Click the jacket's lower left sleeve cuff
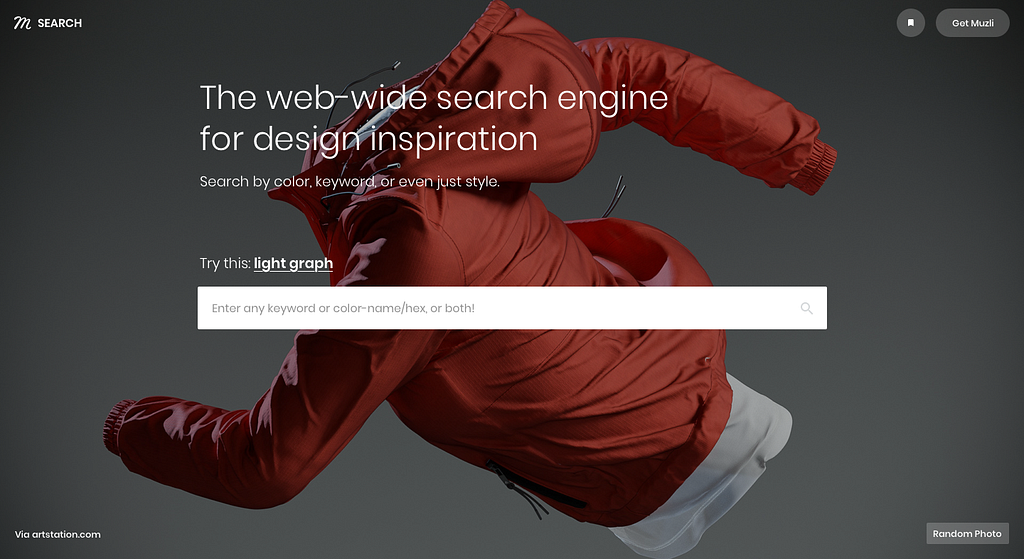The image size is (1024, 559). [x=118, y=428]
